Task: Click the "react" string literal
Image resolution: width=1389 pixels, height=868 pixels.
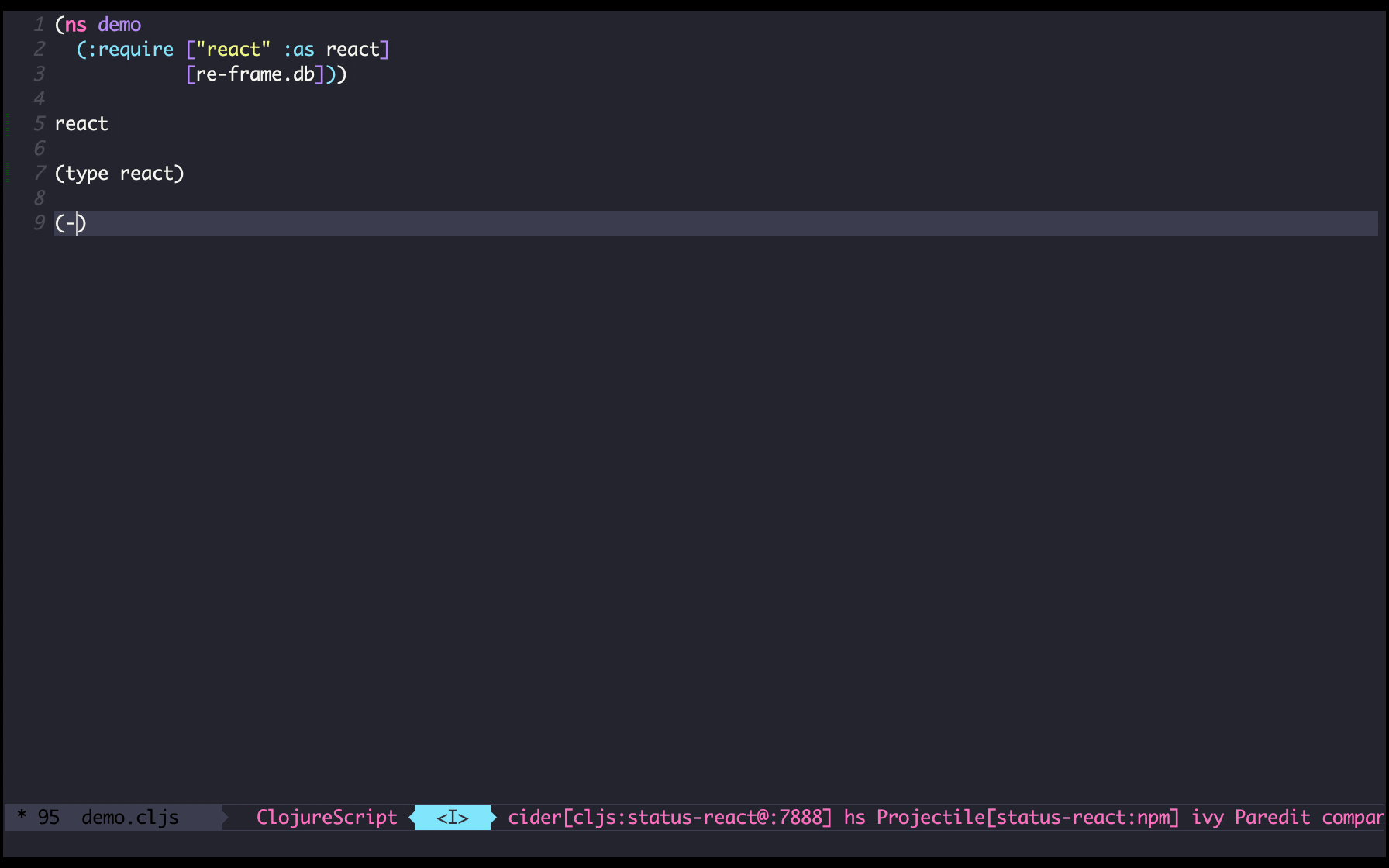Action: tap(233, 50)
